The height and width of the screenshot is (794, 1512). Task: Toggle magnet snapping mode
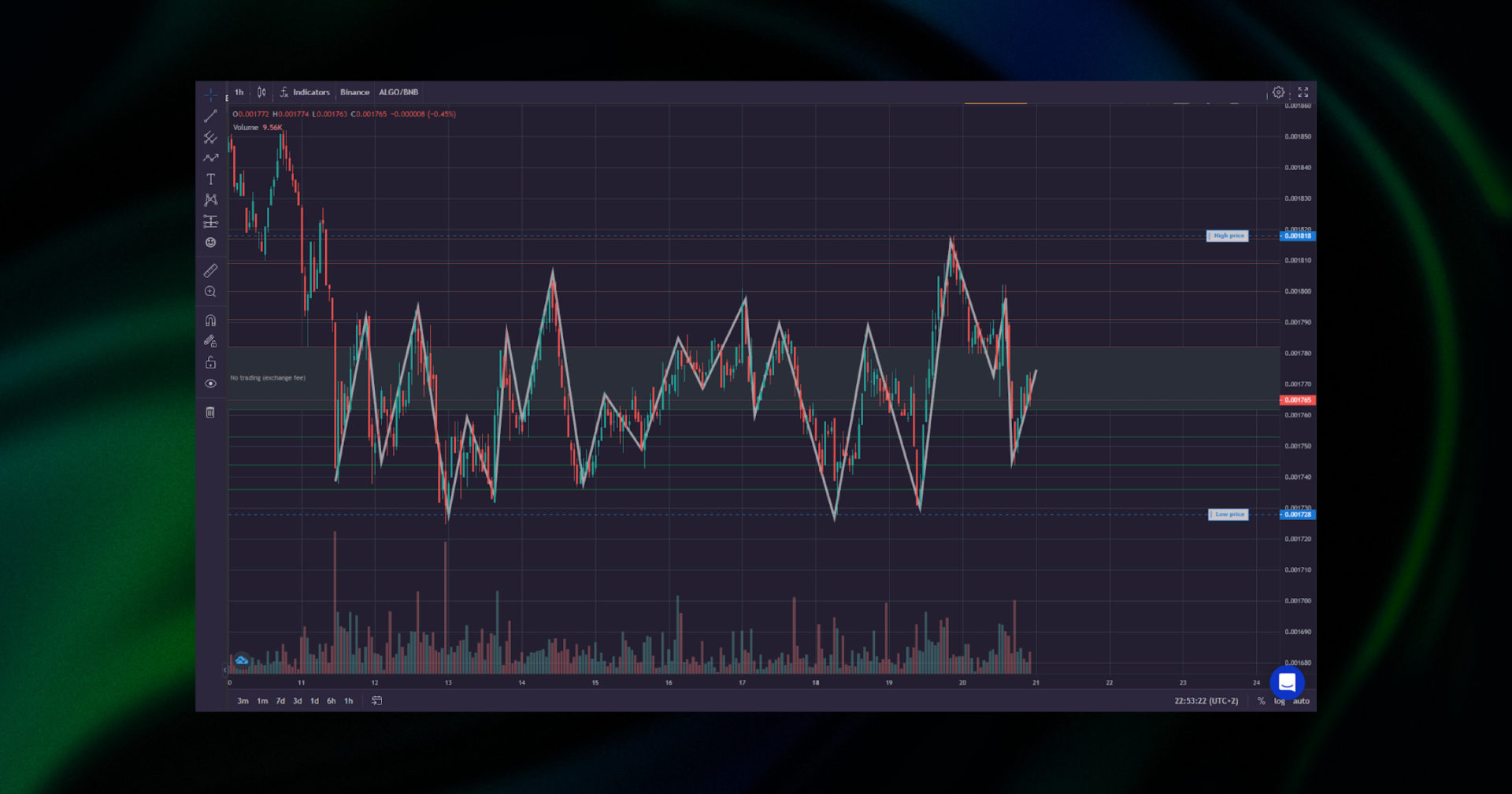point(210,321)
